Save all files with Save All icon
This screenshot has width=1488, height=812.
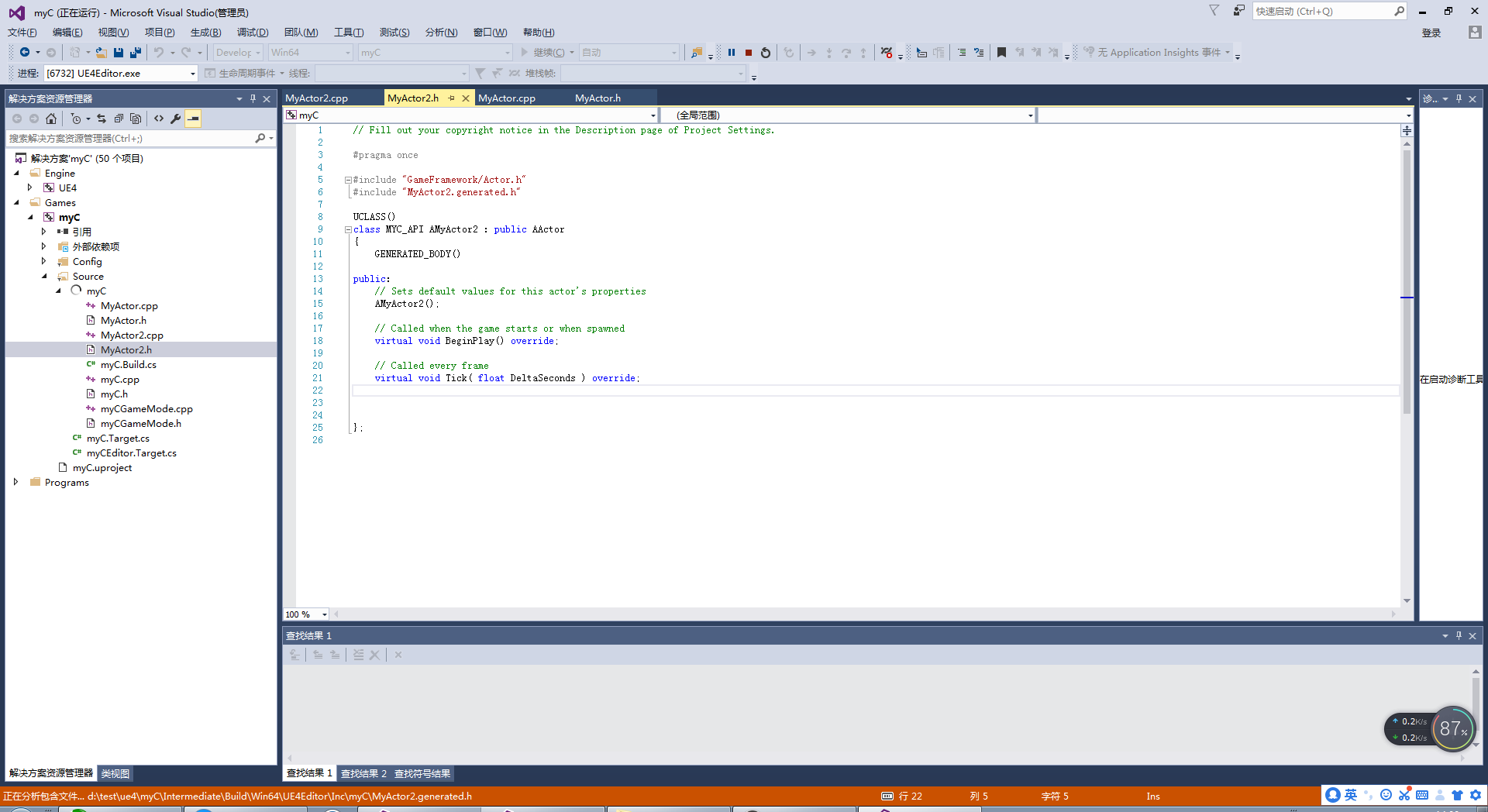[x=135, y=52]
